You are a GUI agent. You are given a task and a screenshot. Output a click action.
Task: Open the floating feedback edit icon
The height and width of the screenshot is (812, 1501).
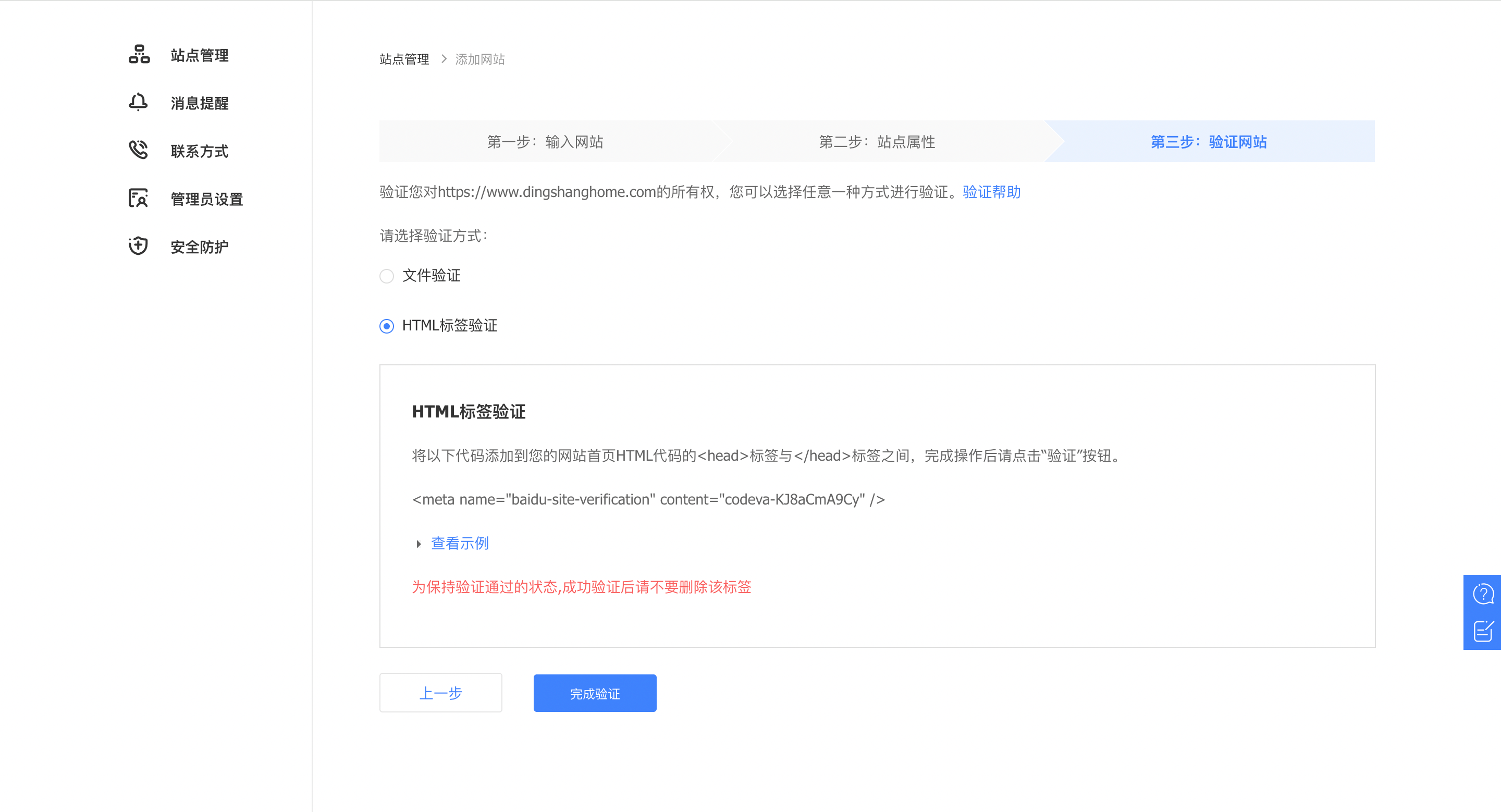pyautogui.click(x=1482, y=631)
